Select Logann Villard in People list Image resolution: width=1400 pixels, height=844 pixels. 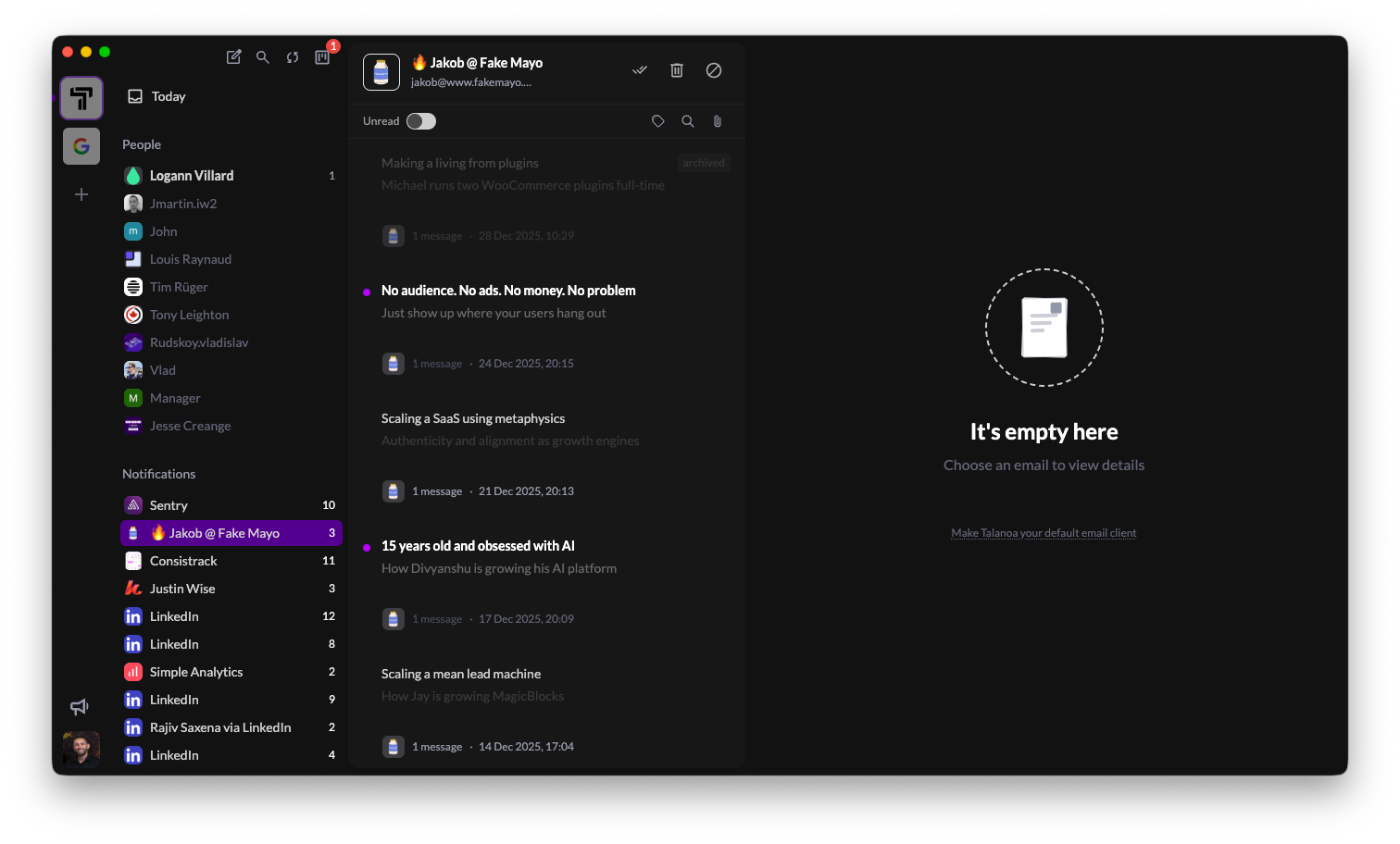192,176
